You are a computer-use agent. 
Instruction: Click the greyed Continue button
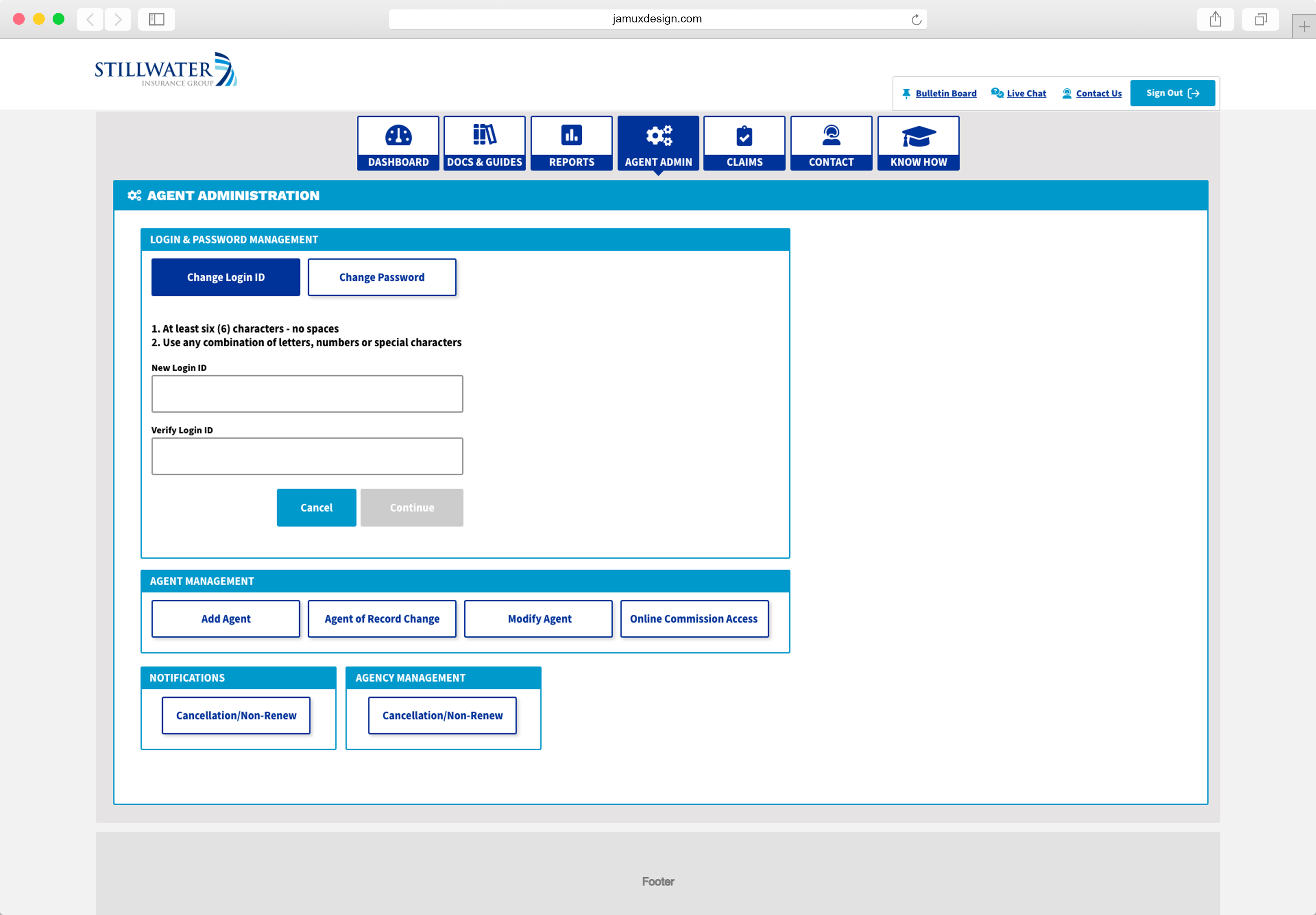(x=412, y=508)
